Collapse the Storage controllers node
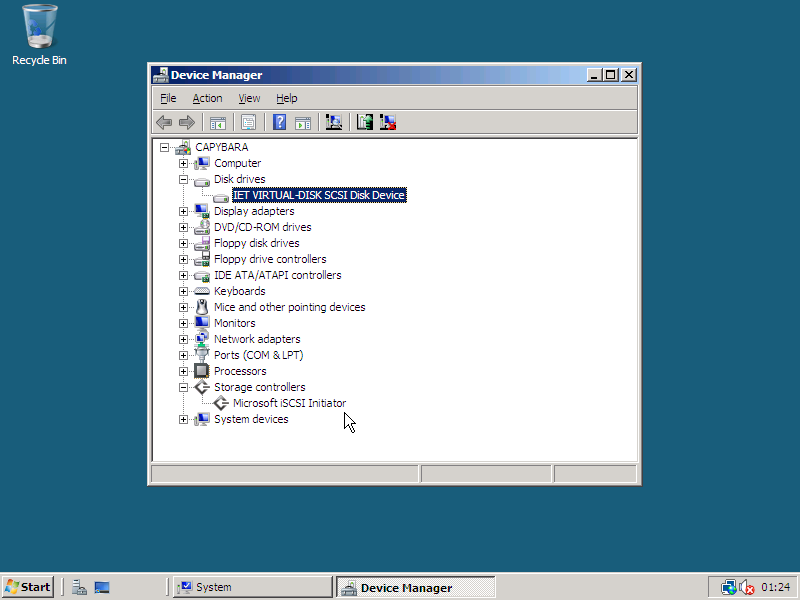Viewport: 800px width, 600px height. [x=184, y=387]
